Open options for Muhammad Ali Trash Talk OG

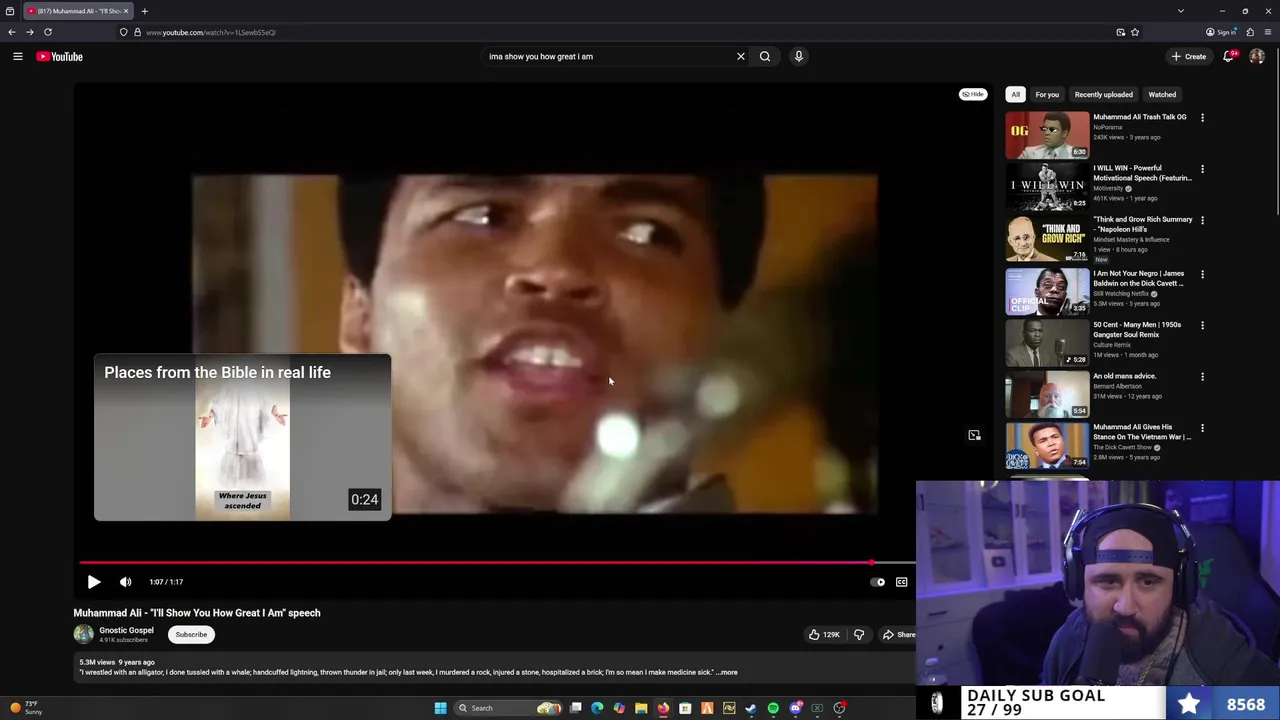1202,118
